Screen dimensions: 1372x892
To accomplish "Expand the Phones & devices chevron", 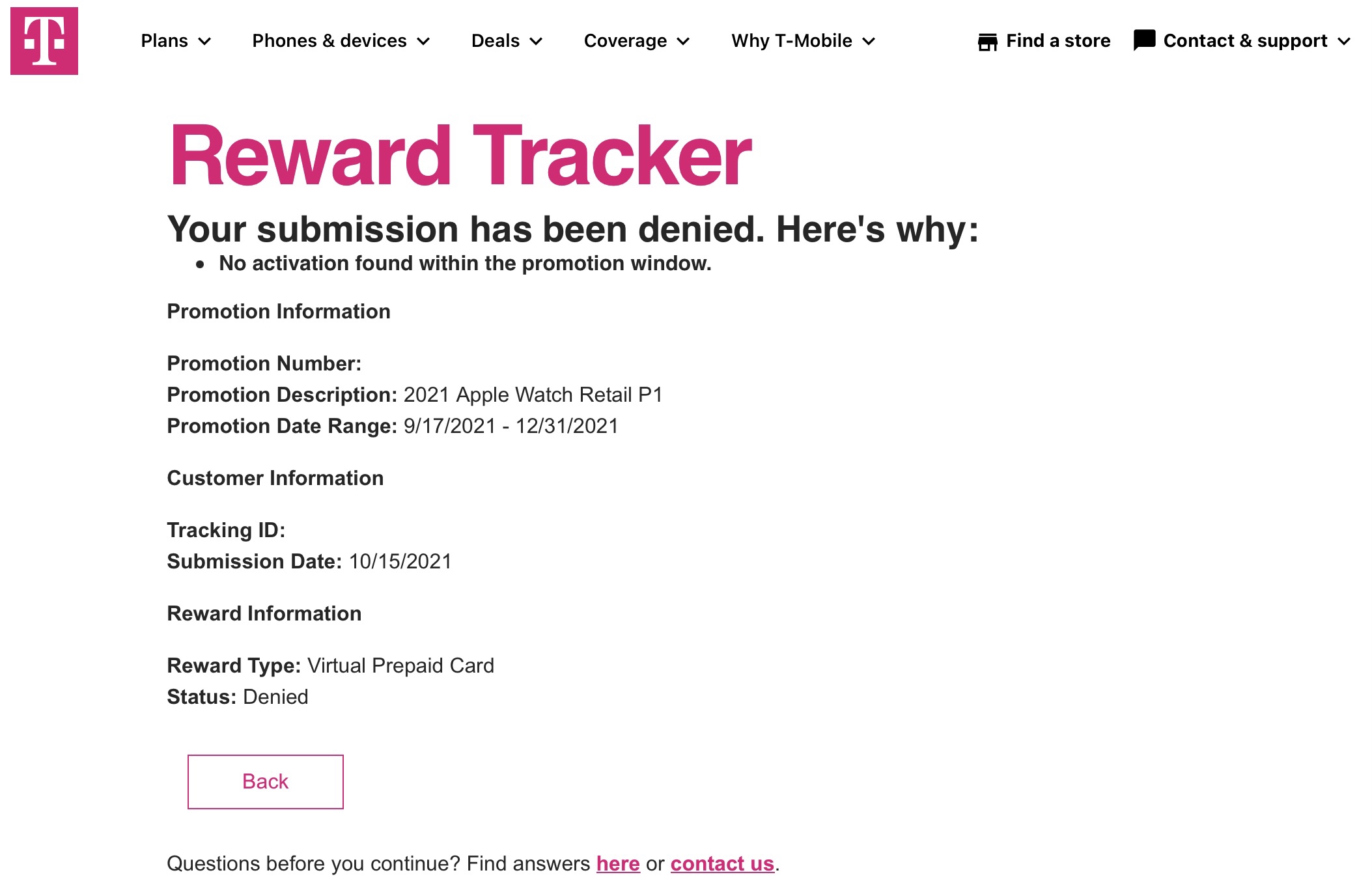I will pyautogui.click(x=423, y=42).
